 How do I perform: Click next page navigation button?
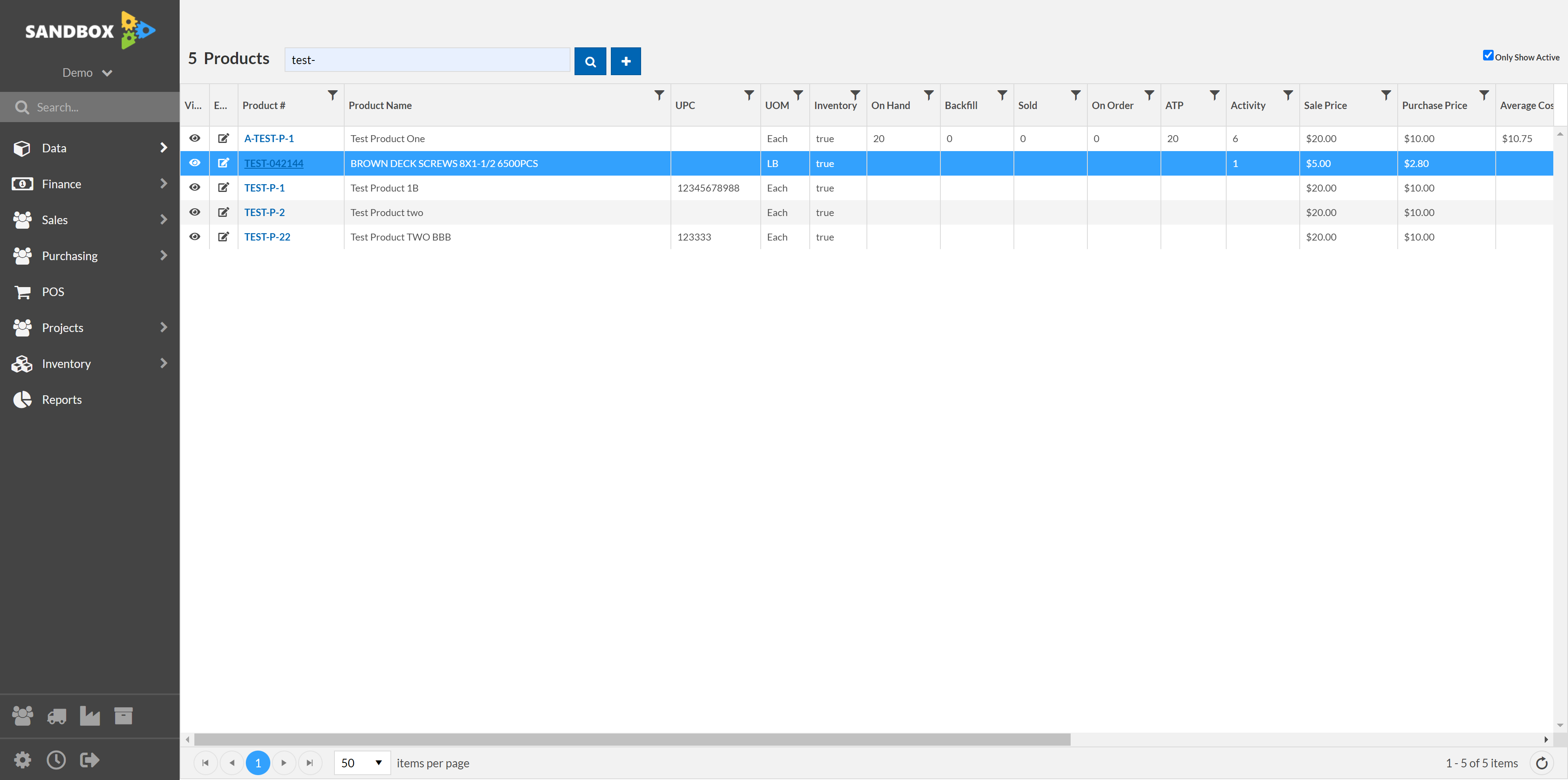click(x=283, y=763)
